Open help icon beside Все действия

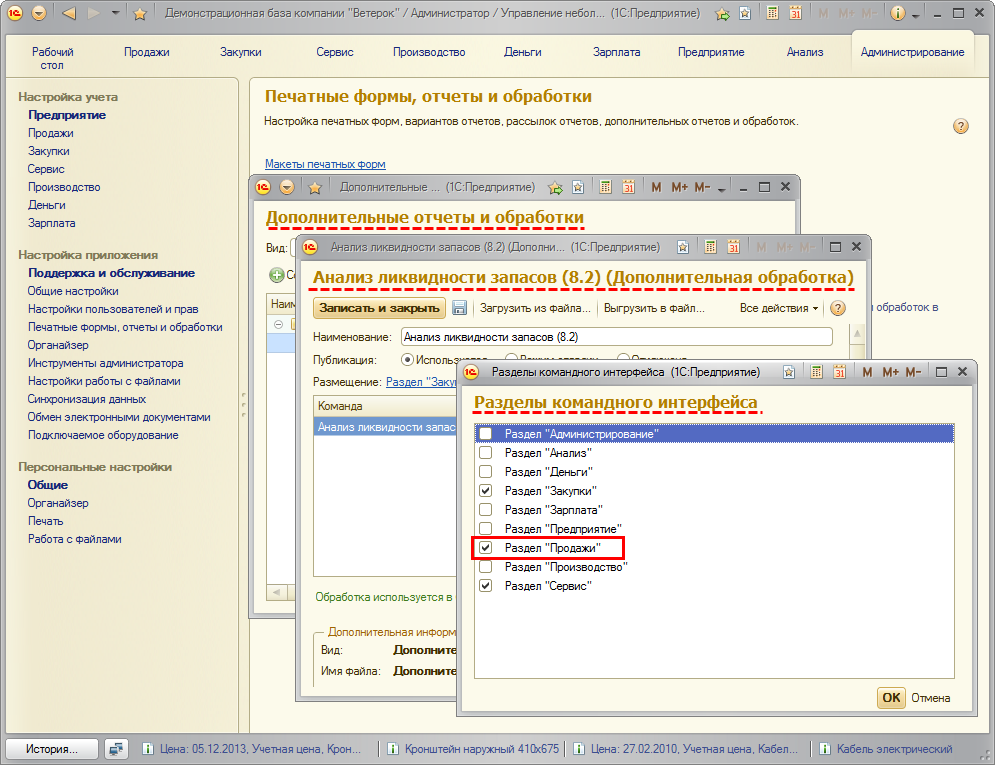click(x=838, y=308)
